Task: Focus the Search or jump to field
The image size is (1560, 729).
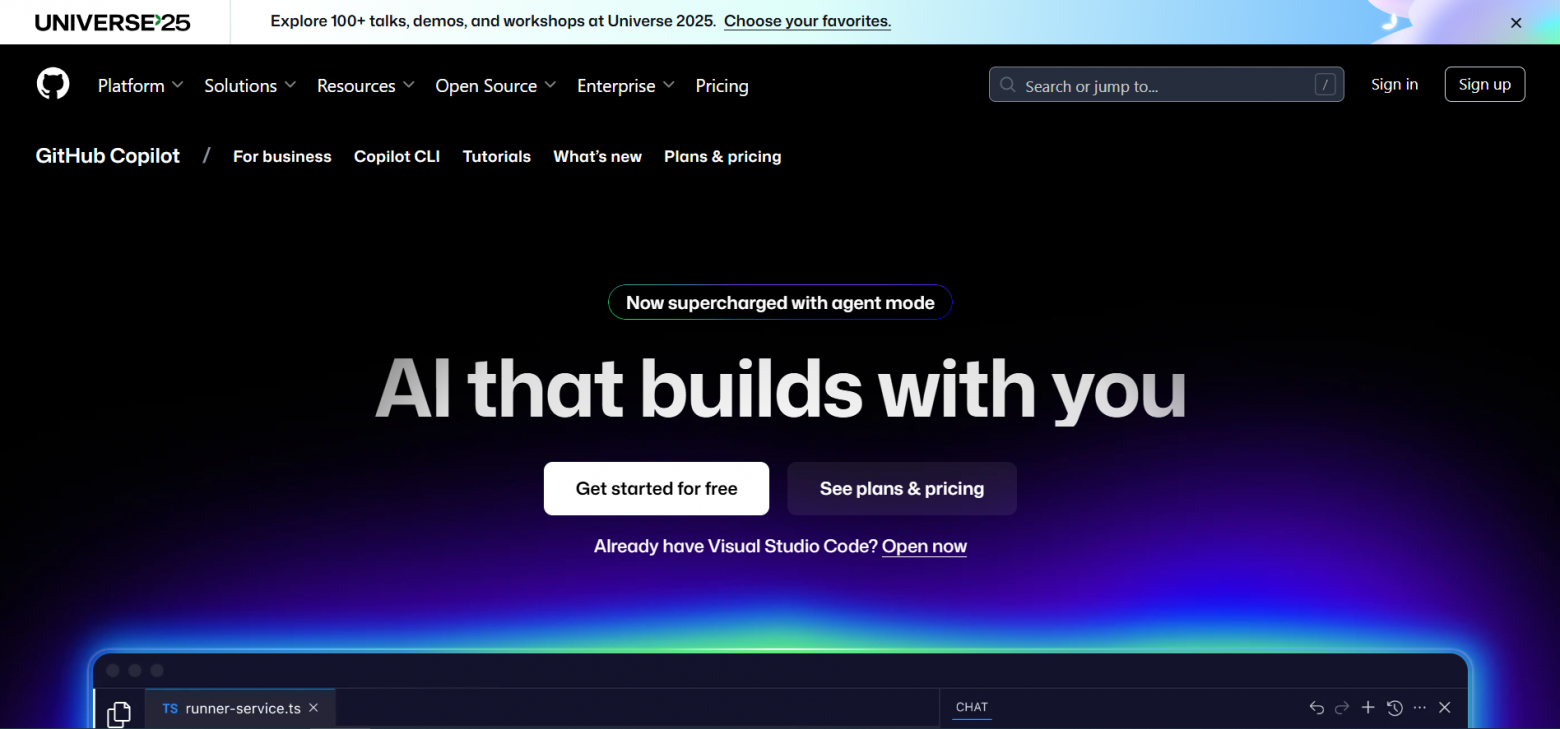Action: click(1166, 85)
